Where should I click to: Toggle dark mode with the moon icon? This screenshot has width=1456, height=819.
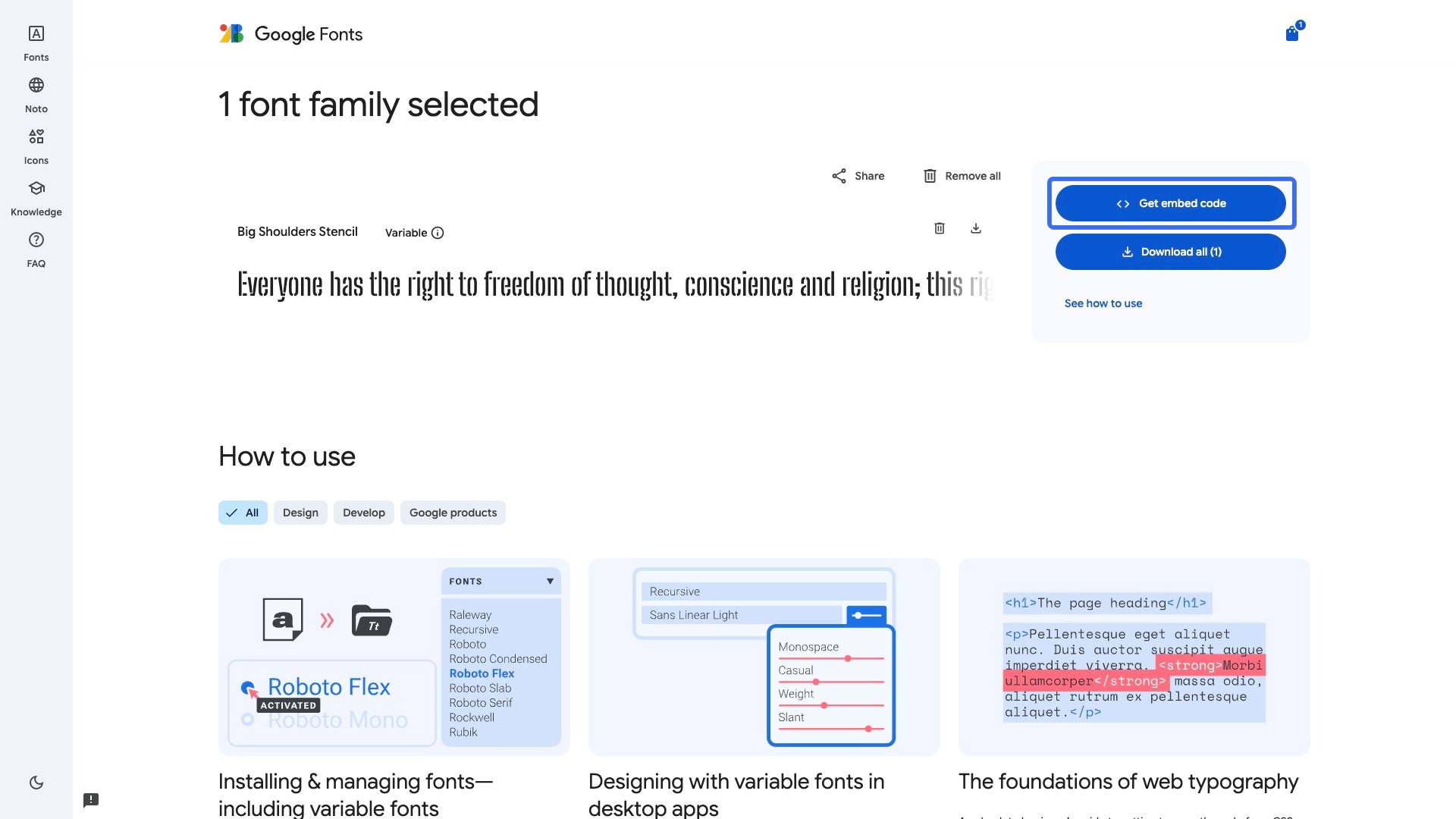coord(36,783)
